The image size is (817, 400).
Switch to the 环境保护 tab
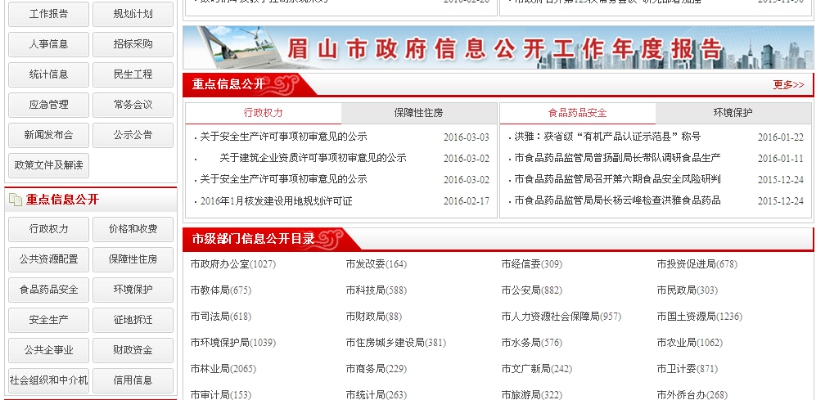pos(733,113)
